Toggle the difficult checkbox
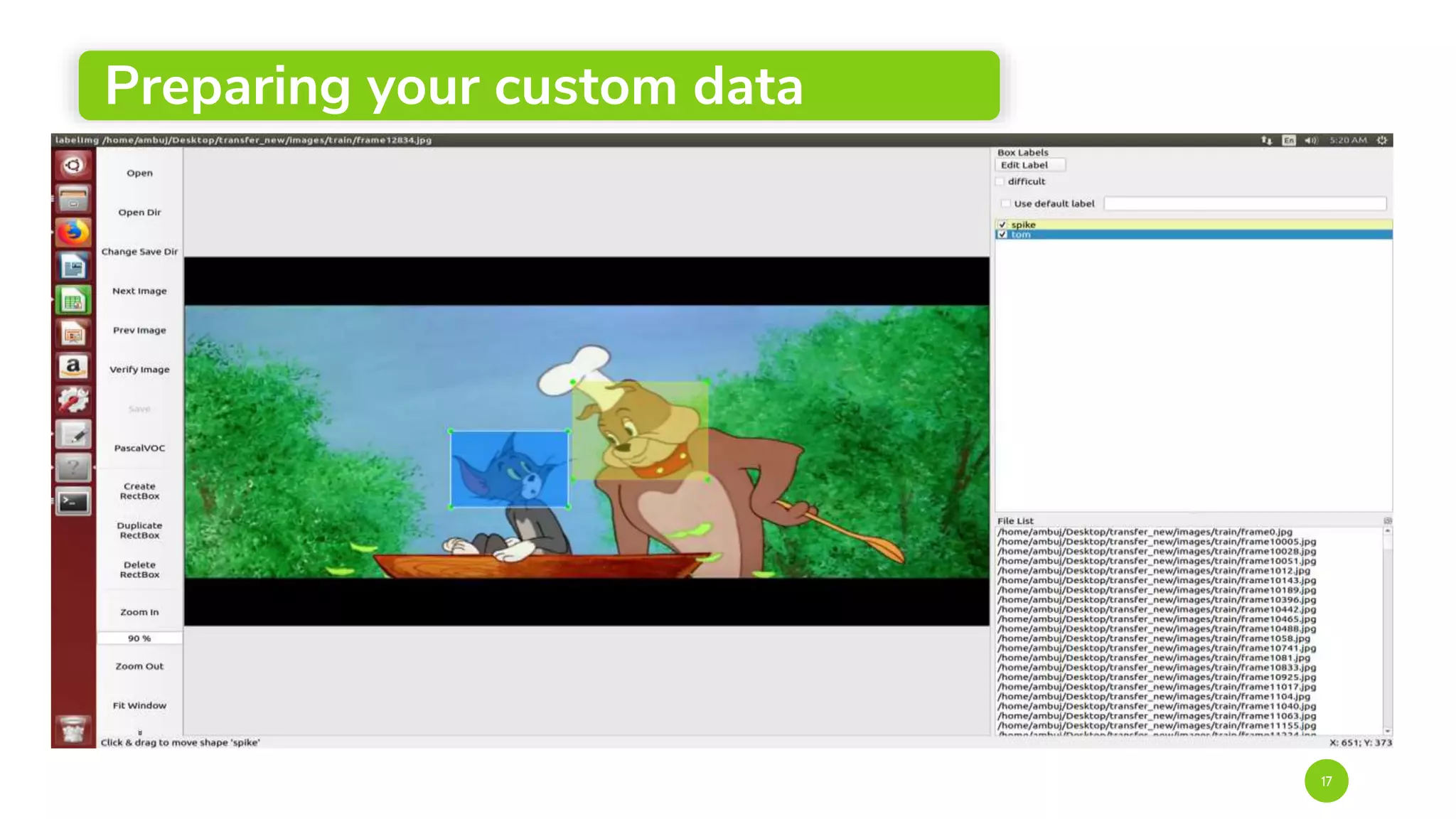 click(1001, 181)
